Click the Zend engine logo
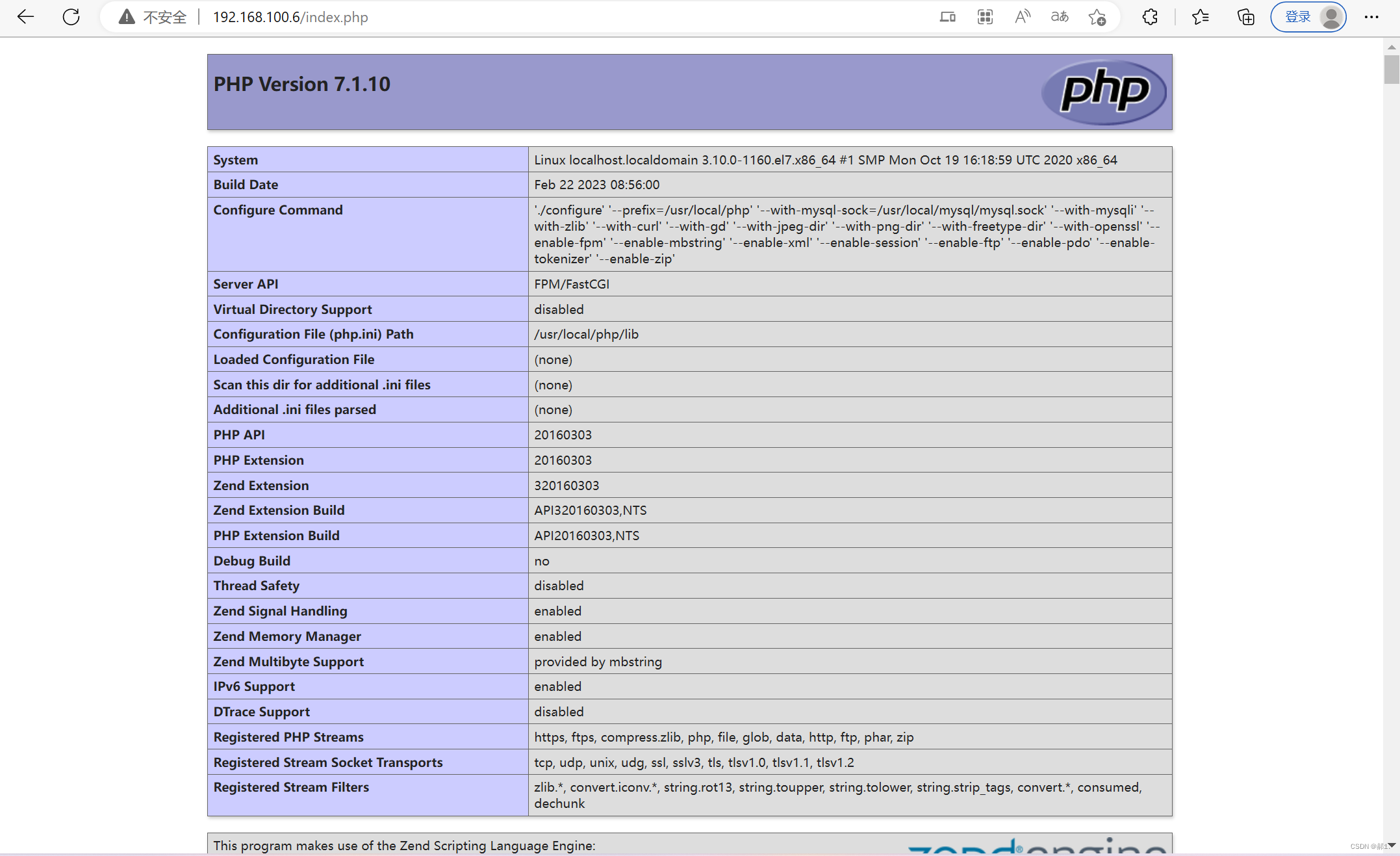 click(x=1036, y=846)
